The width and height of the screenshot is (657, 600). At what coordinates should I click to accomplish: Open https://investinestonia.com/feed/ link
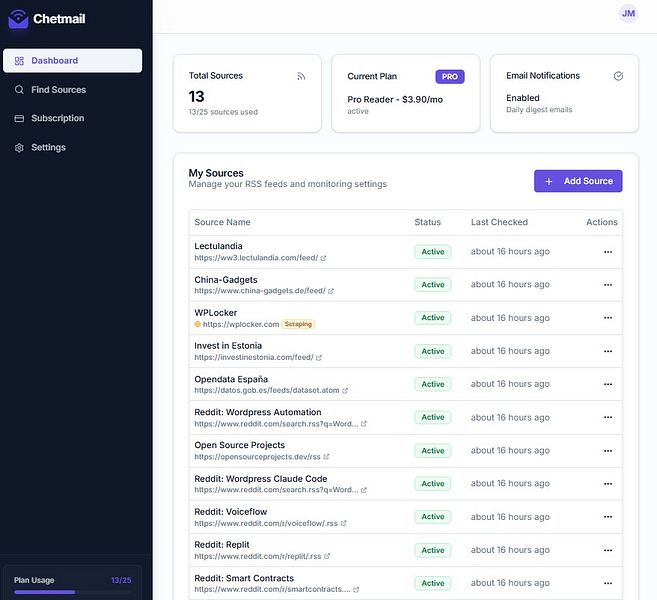point(254,357)
